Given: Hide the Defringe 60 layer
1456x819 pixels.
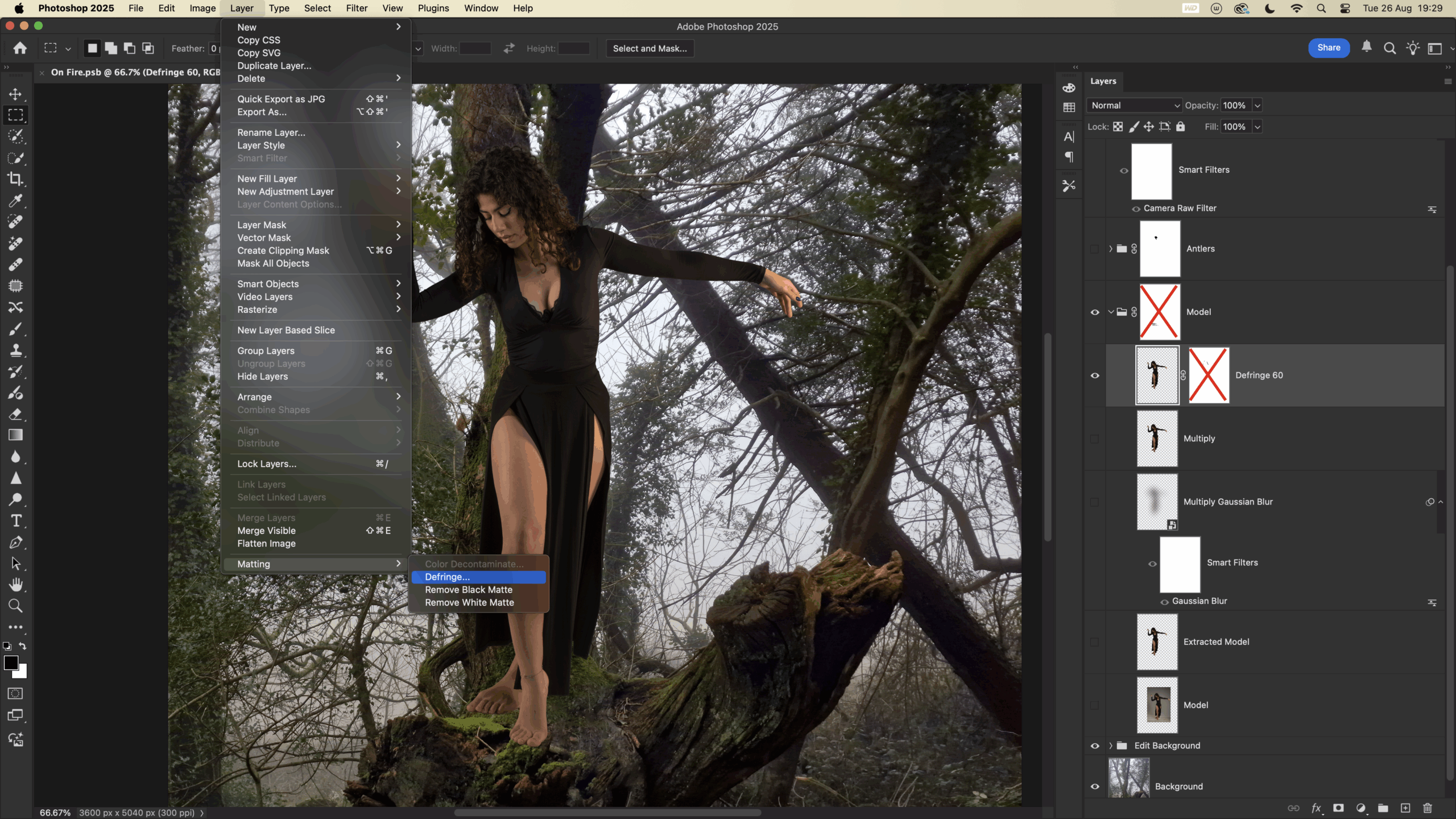Looking at the screenshot, I should coord(1095,375).
